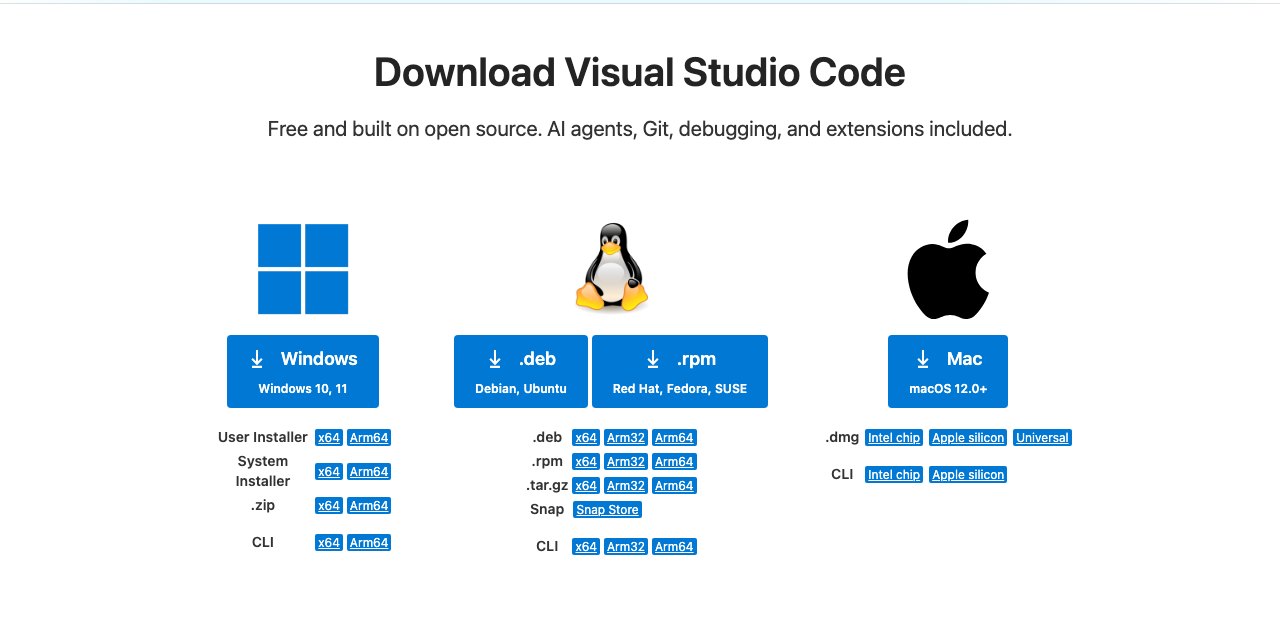Click x64 link in Linux .rpm row
1280x620 pixels.
click(x=586, y=461)
